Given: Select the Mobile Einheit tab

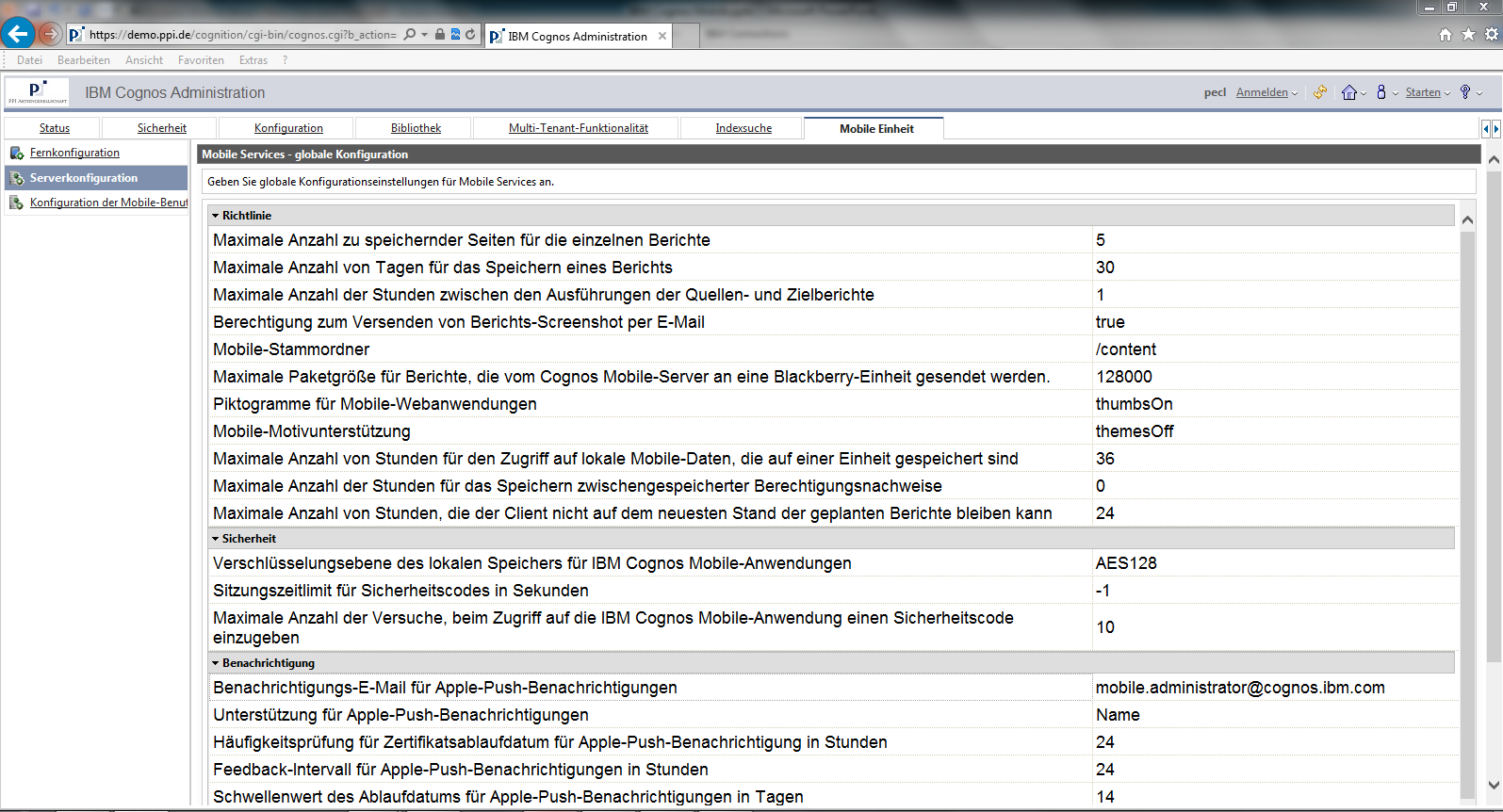Looking at the screenshot, I should [x=876, y=128].
